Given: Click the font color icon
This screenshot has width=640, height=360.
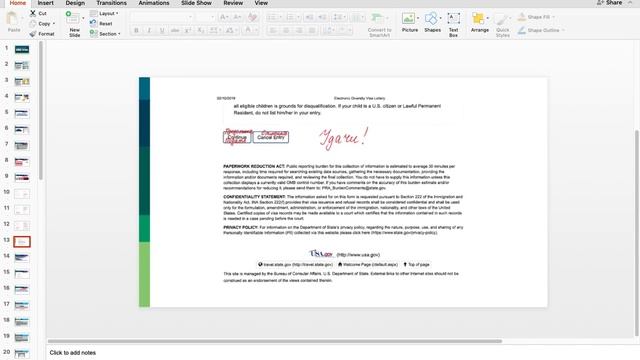Looking at the screenshot, I should (x=248, y=30).
